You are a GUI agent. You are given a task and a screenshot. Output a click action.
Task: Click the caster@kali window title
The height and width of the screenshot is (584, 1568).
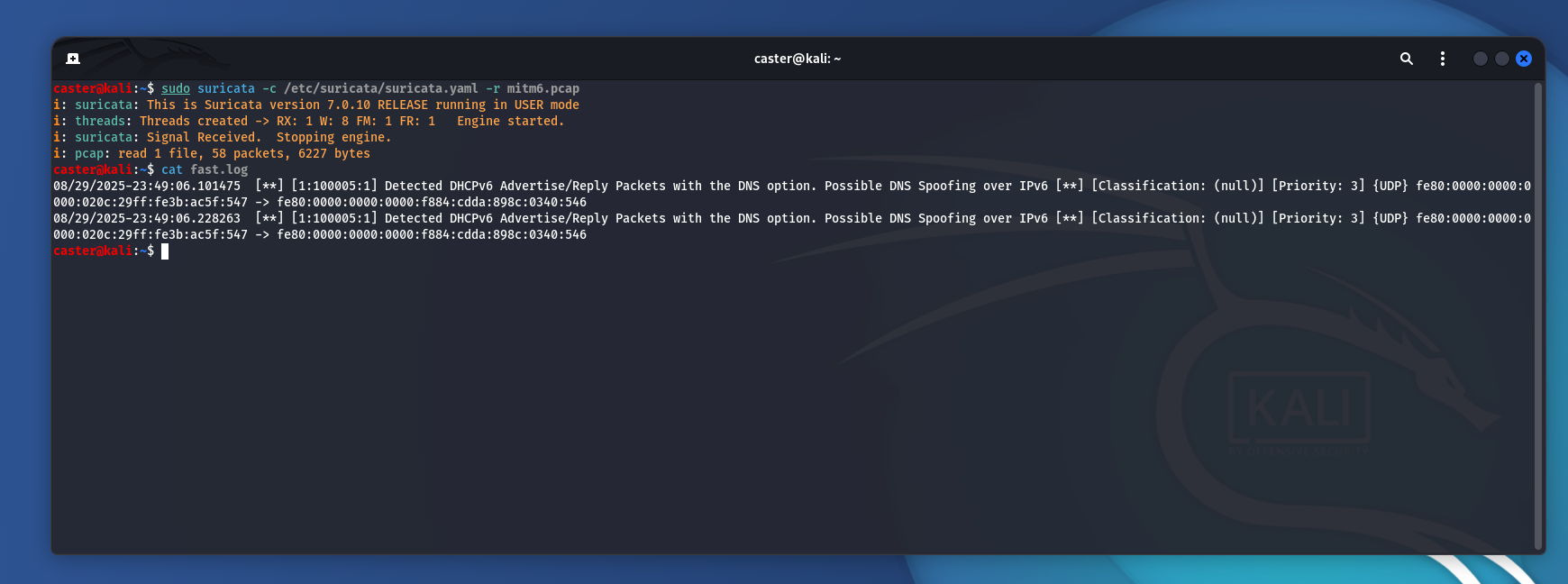pyautogui.click(x=798, y=59)
